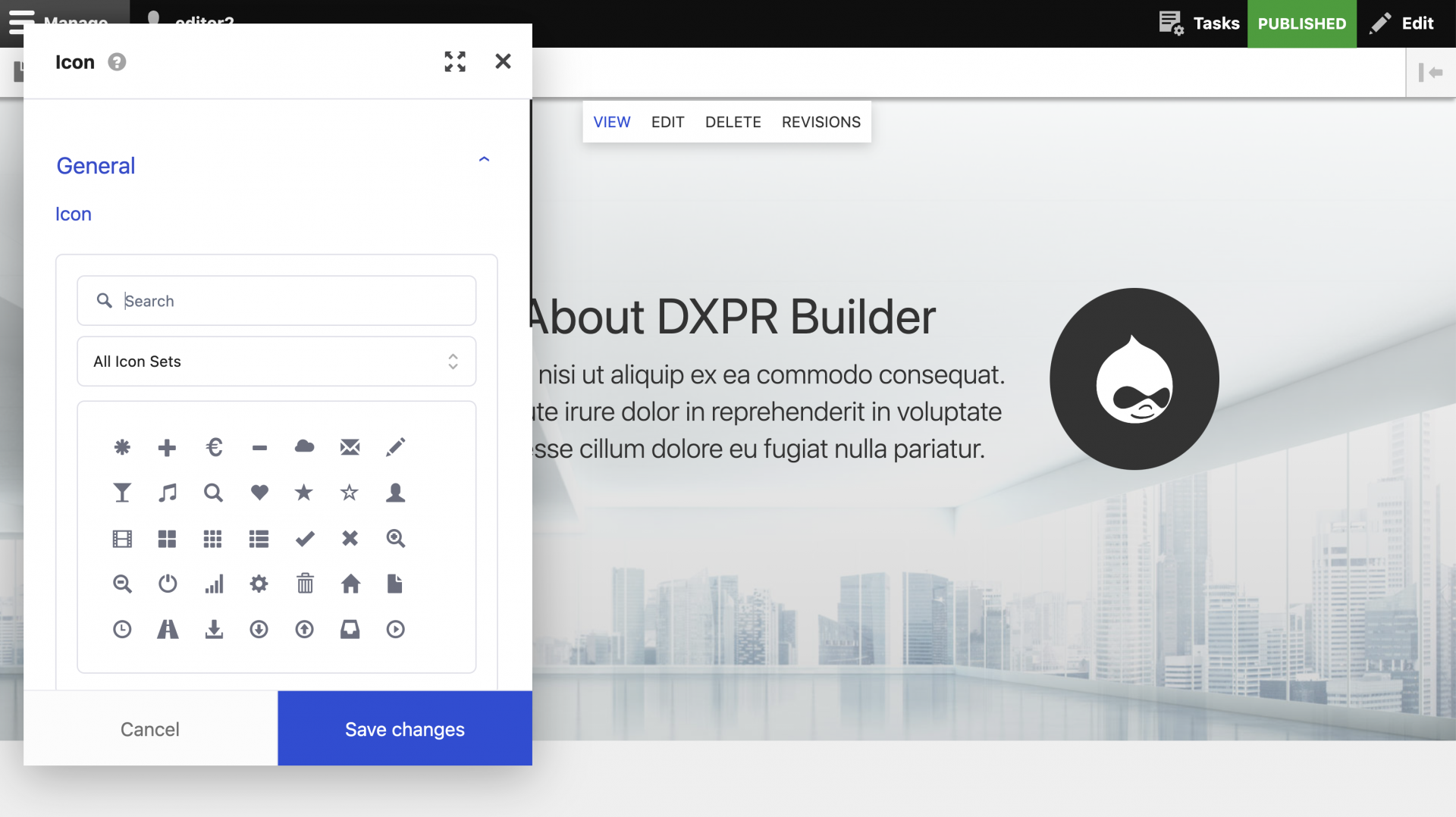Pick the house icon
Image resolution: width=1456 pixels, height=817 pixels.
point(350,584)
